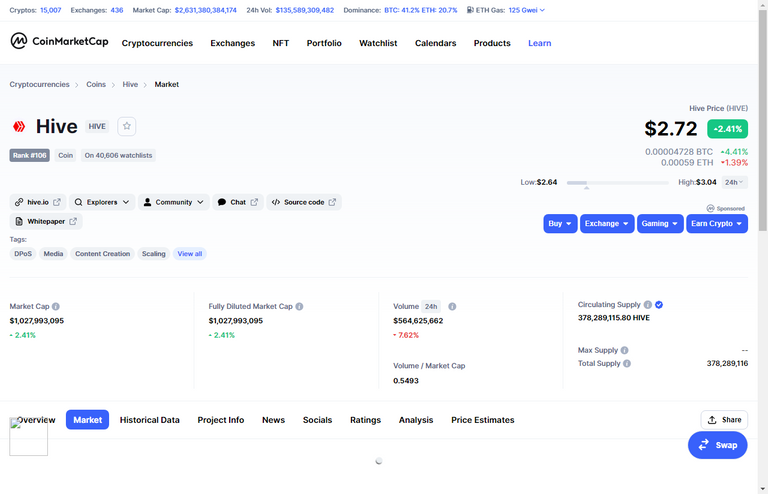Open the Exchange dropdown button
The width and height of the screenshot is (768, 494).
coord(607,224)
